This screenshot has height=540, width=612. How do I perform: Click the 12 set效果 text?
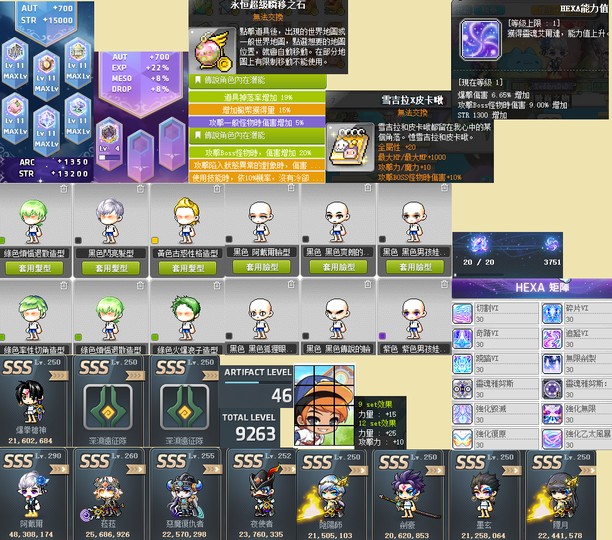(377, 423)
